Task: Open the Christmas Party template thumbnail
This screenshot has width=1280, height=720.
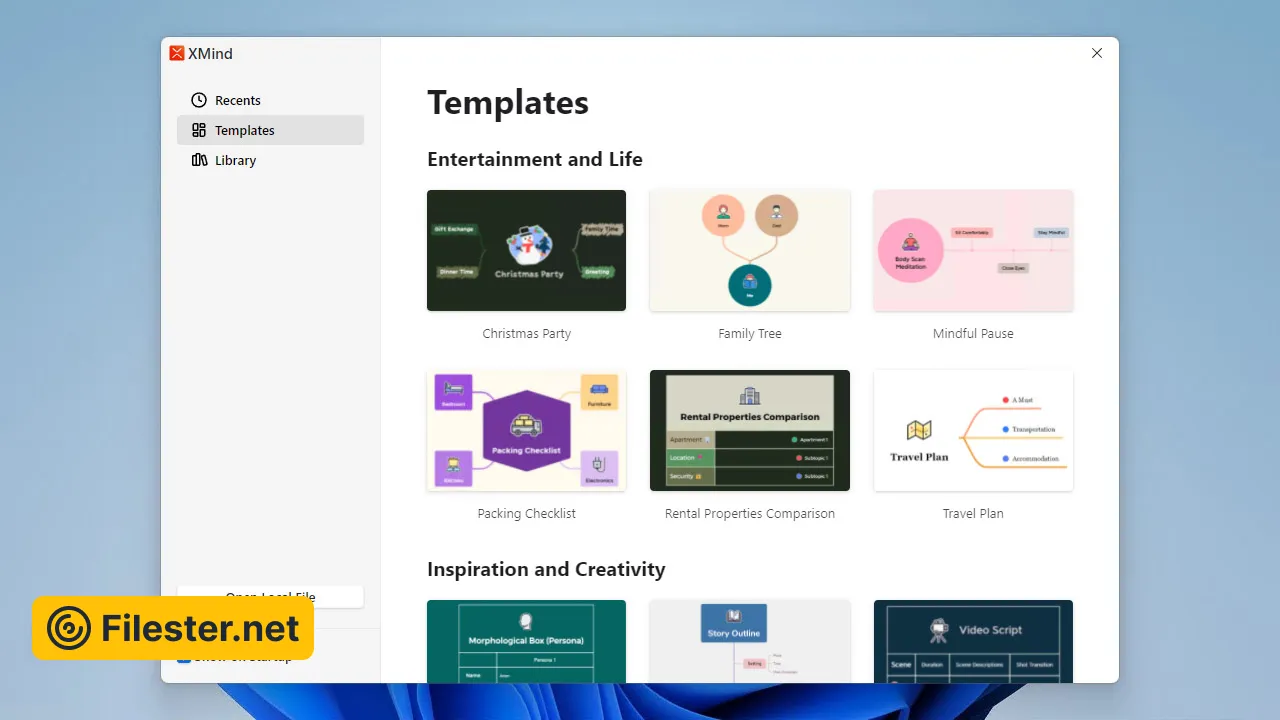Action: (526, 250)
